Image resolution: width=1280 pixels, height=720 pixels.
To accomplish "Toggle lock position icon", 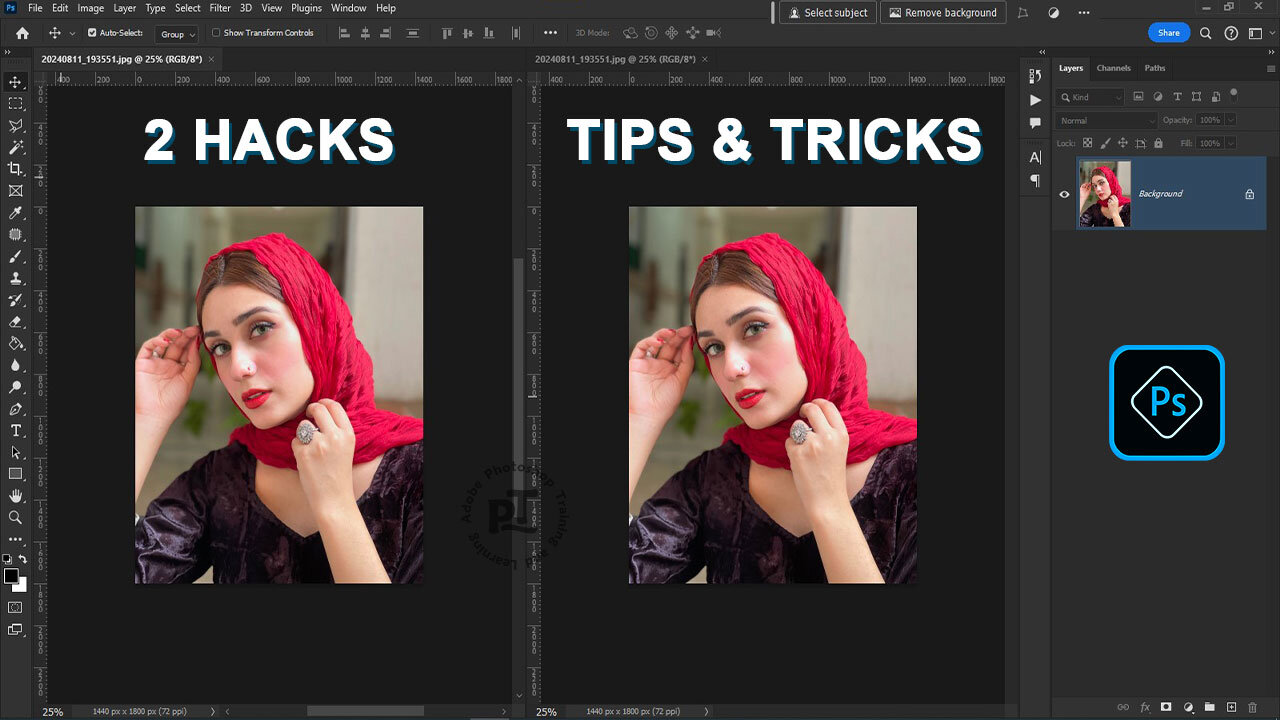I will click(x=1122, y=144).
